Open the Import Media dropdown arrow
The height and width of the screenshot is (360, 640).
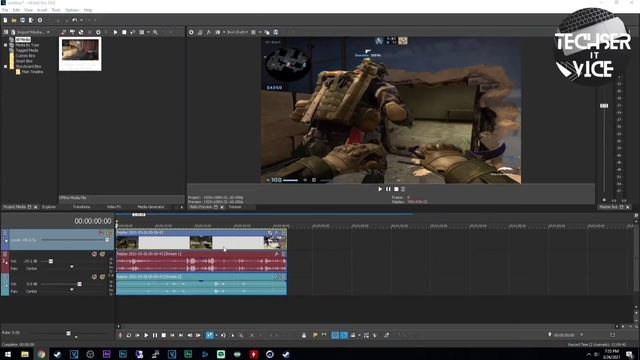tap(48, 32)
